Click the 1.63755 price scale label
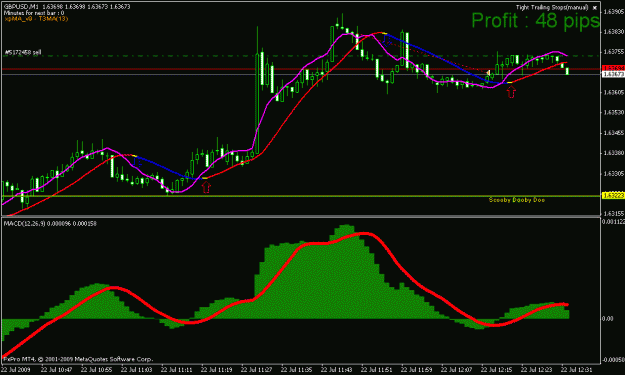625x375 pixels. [x=613, y=52]
